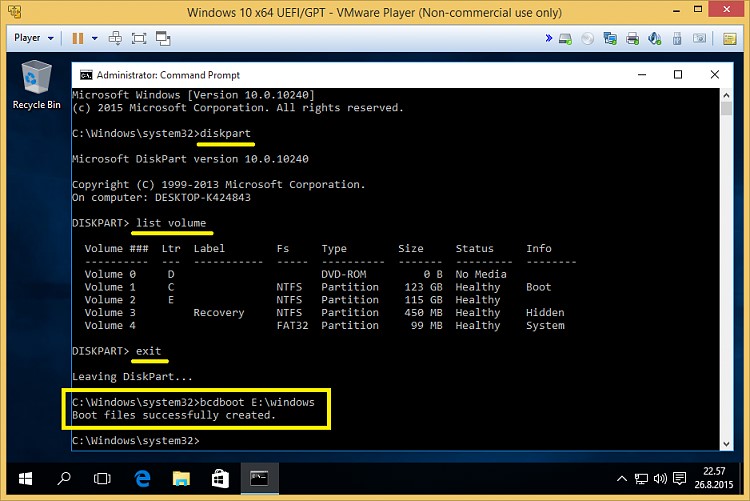Open taskbar Search

pyautogui.click(x=62, y=478)
